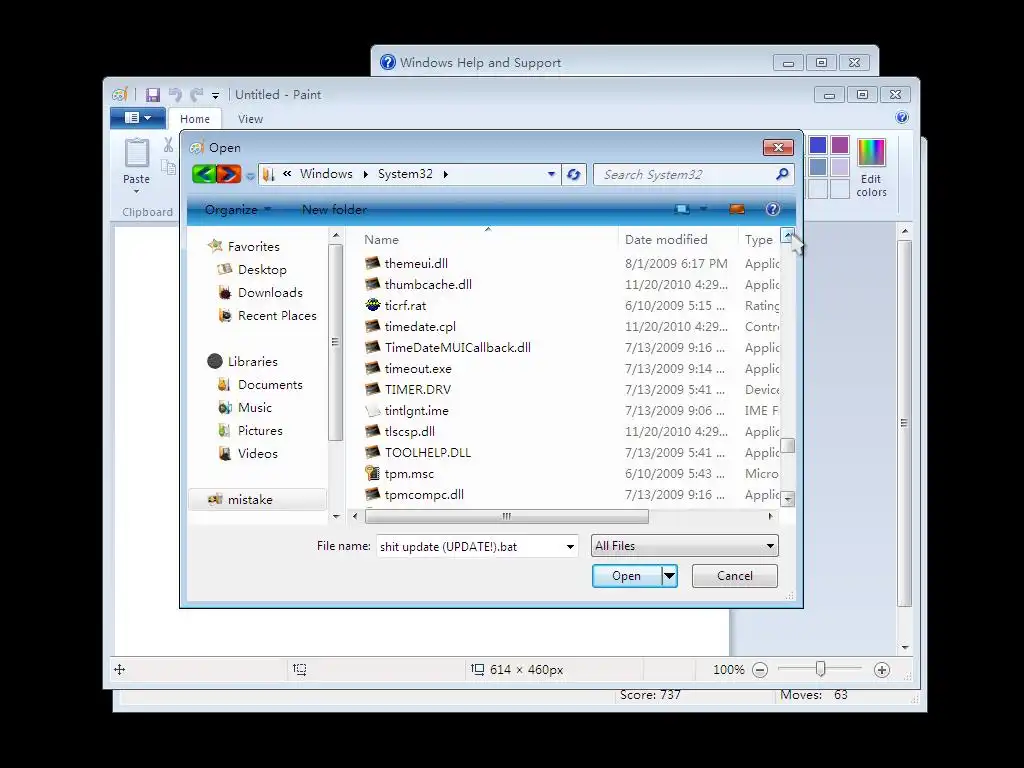Sort by the Name column header

pos(487,240)
